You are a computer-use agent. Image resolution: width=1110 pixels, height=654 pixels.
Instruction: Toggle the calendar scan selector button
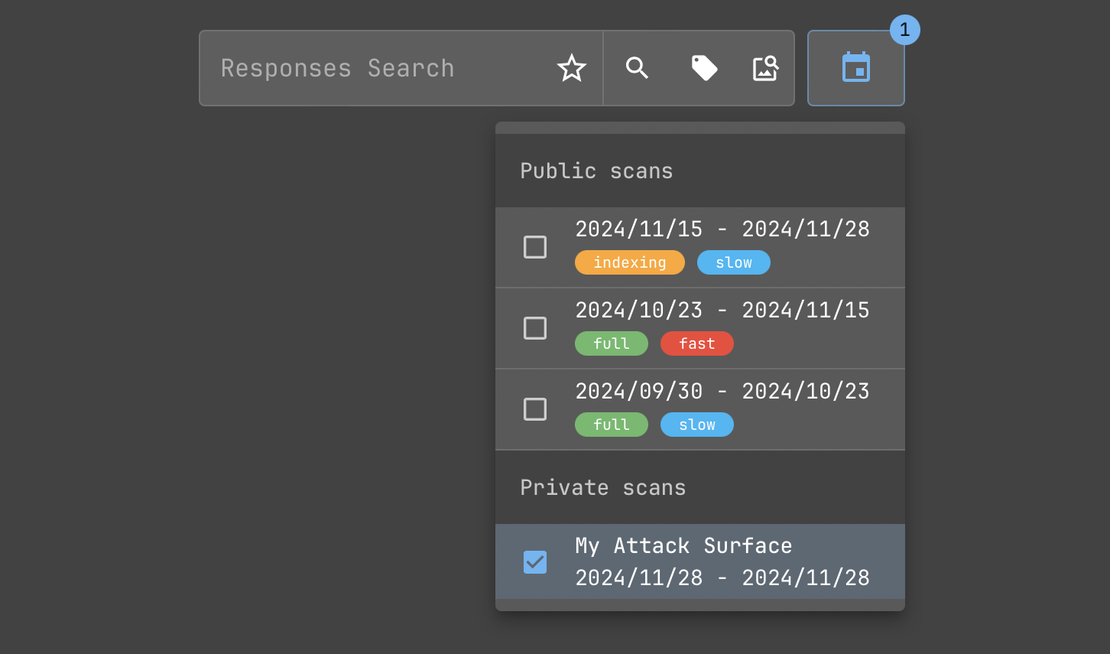coord(856,68)
